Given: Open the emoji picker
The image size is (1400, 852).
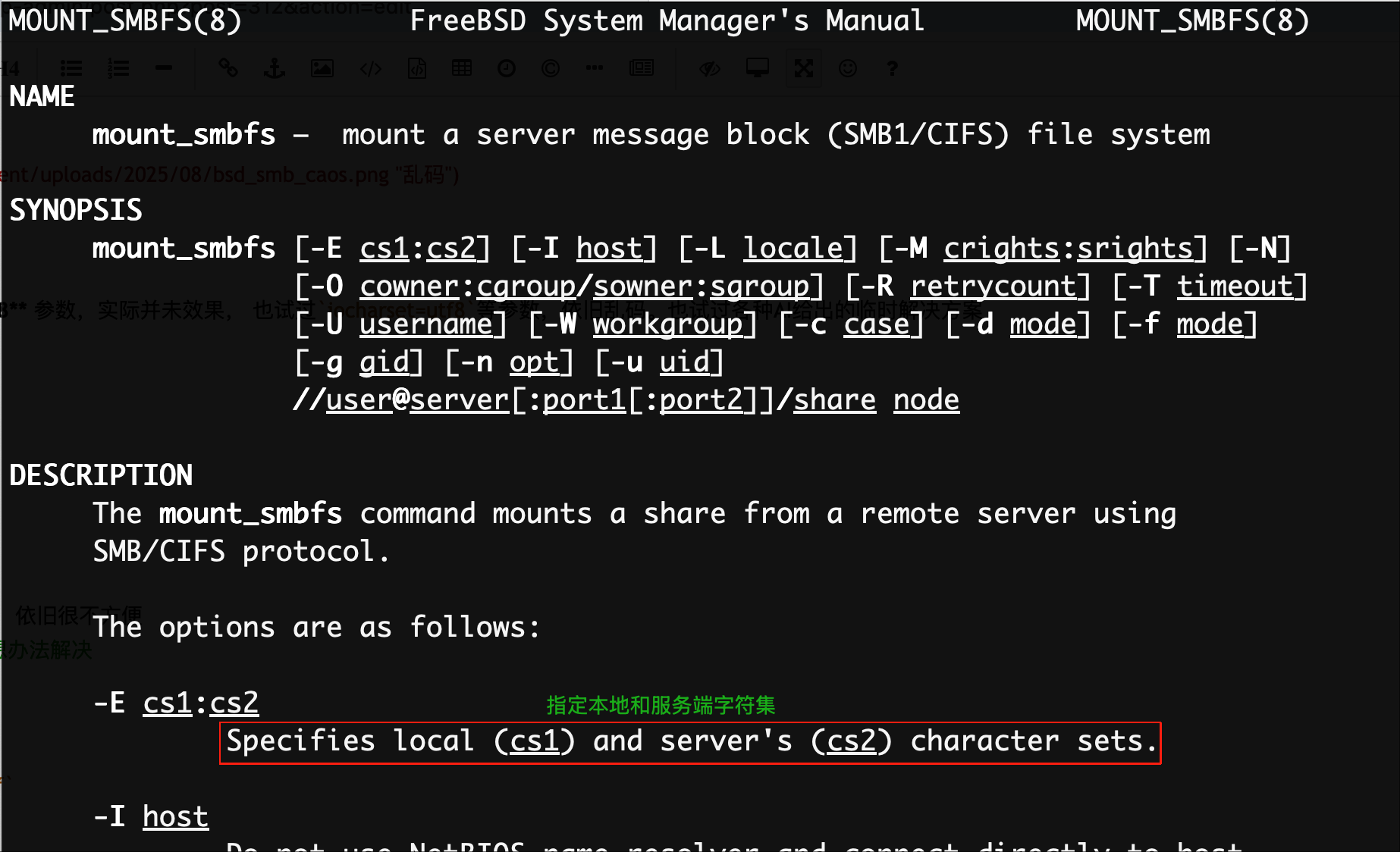Looking at the screenshot, I should tap(848, 69).
